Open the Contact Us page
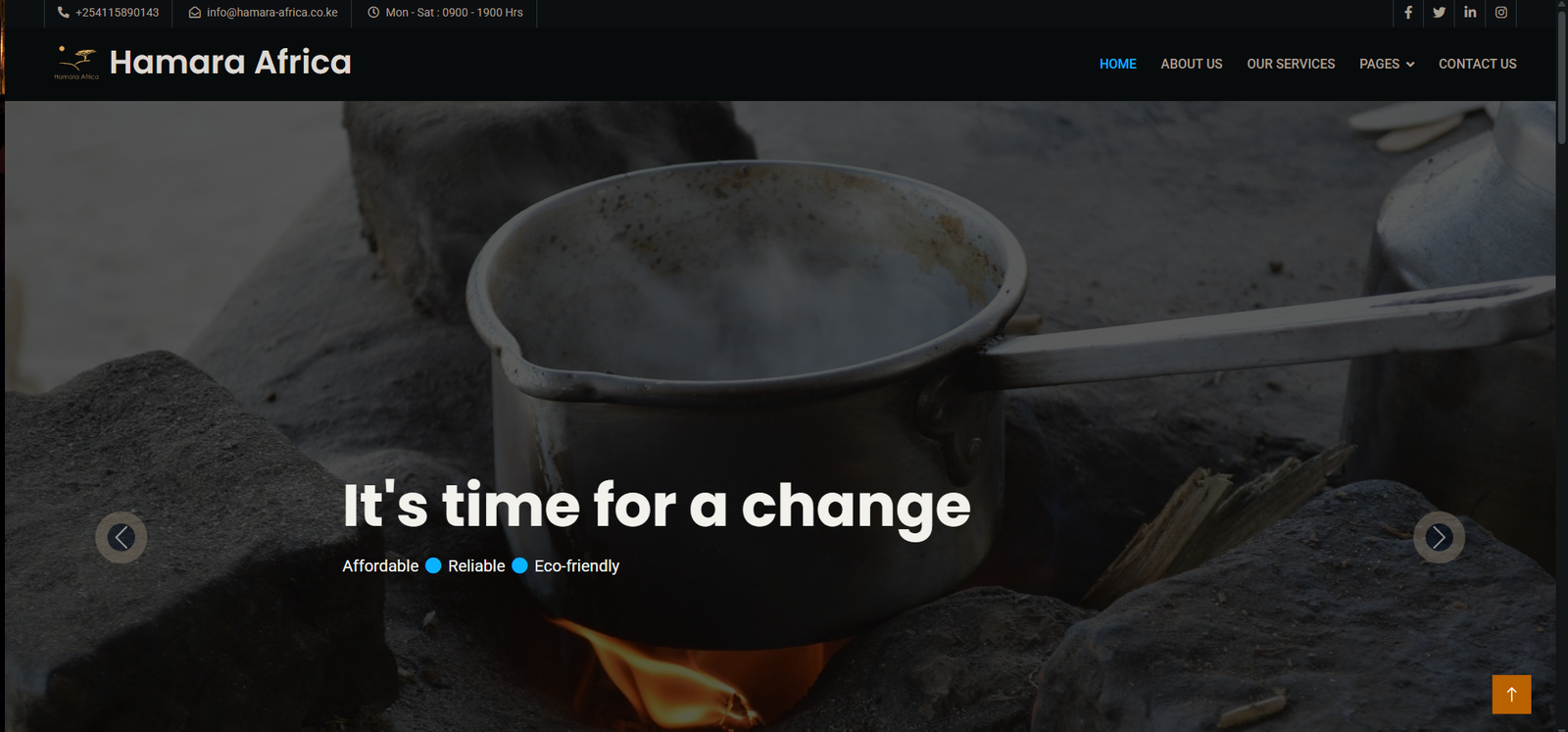The image size is (1568, 732). tap(1477, 64)
